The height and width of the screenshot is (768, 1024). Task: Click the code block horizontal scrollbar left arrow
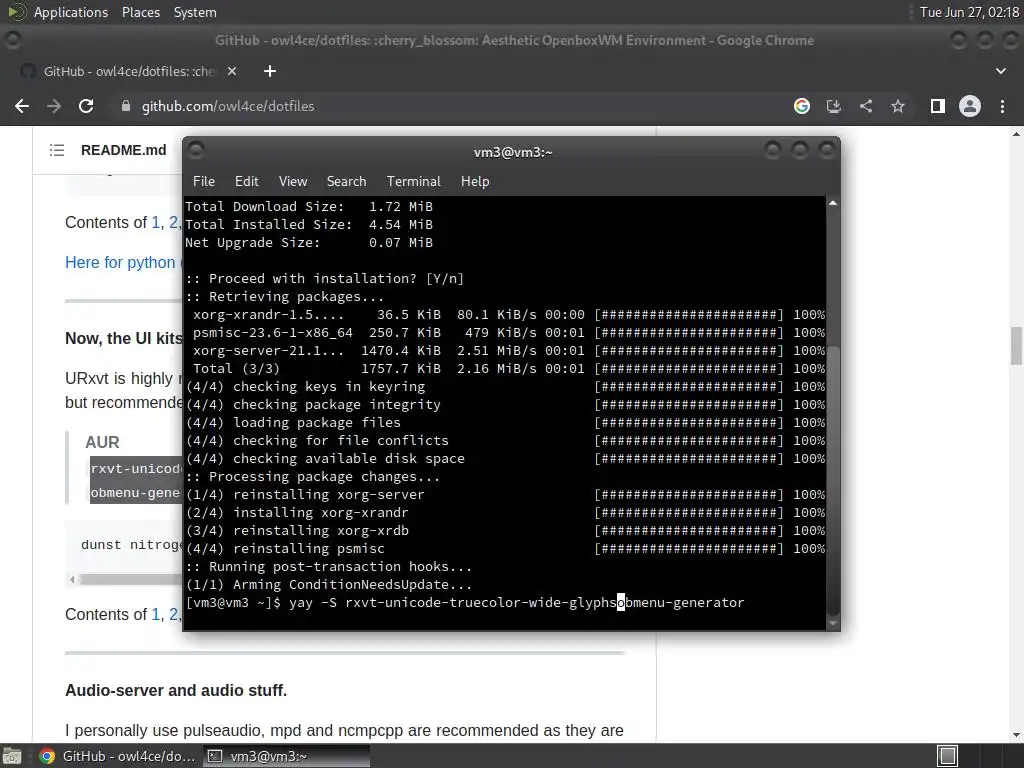pos(72,579)
